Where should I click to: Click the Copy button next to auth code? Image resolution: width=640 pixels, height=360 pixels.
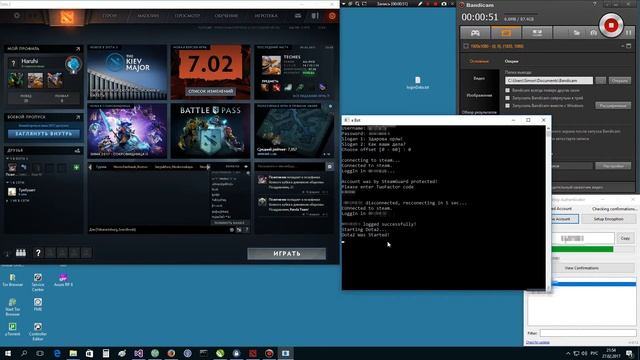coord(625,238)
